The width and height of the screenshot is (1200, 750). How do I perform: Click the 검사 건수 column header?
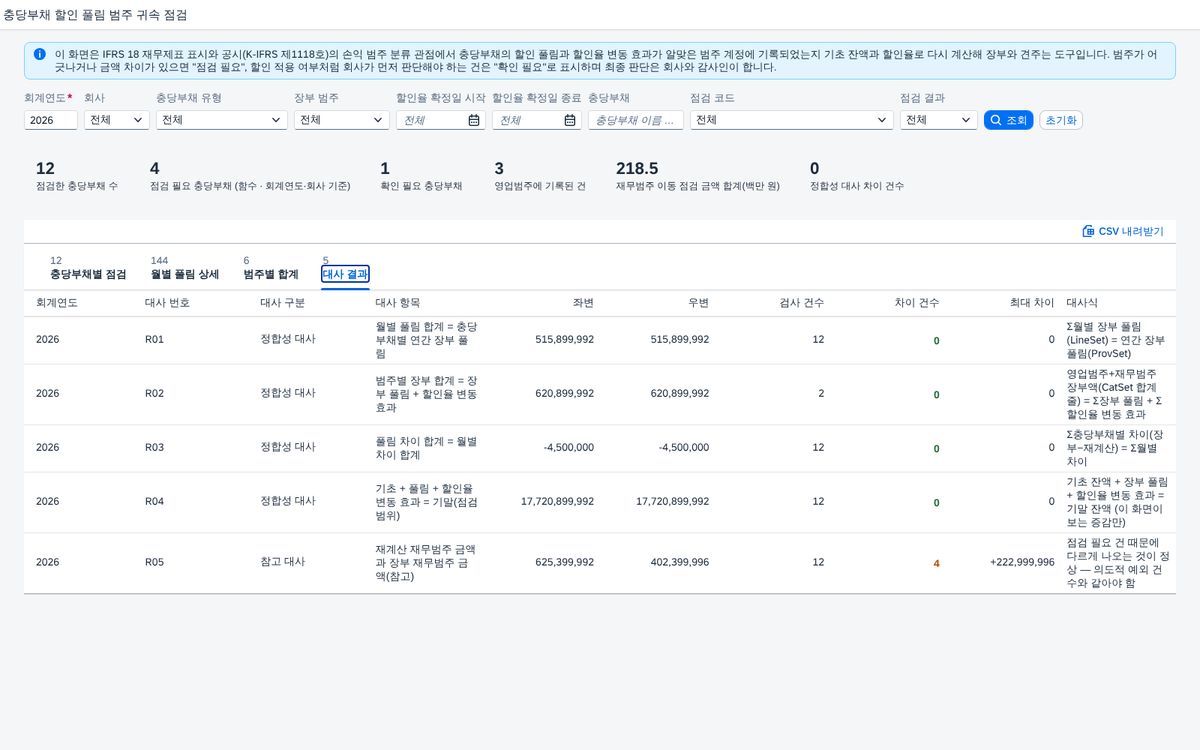(x=802, y=303)
